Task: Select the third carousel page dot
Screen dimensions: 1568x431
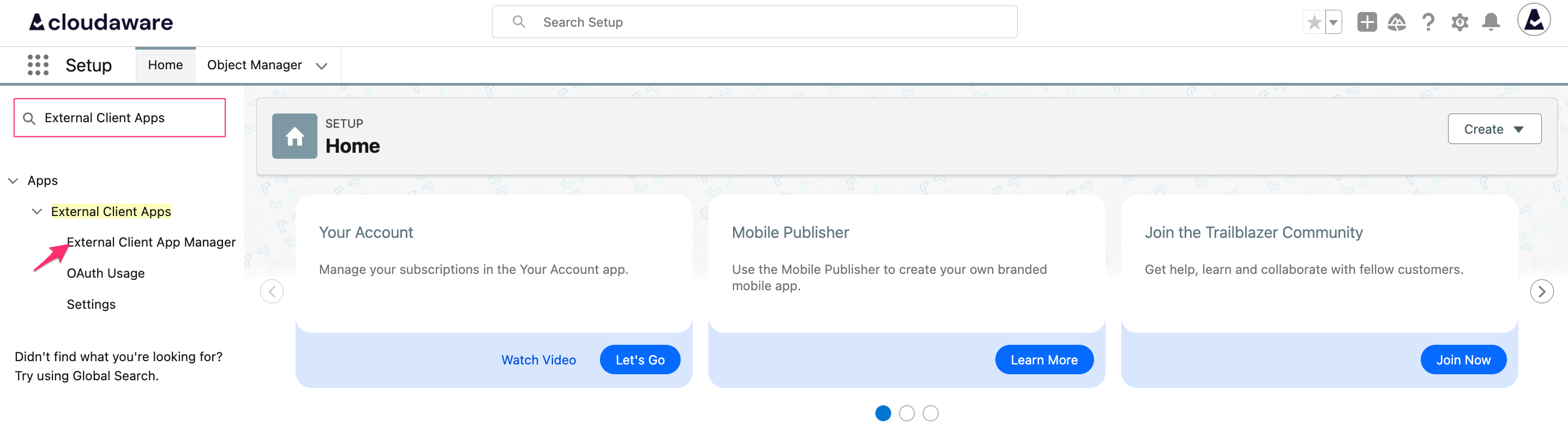Action: (930, 414)
